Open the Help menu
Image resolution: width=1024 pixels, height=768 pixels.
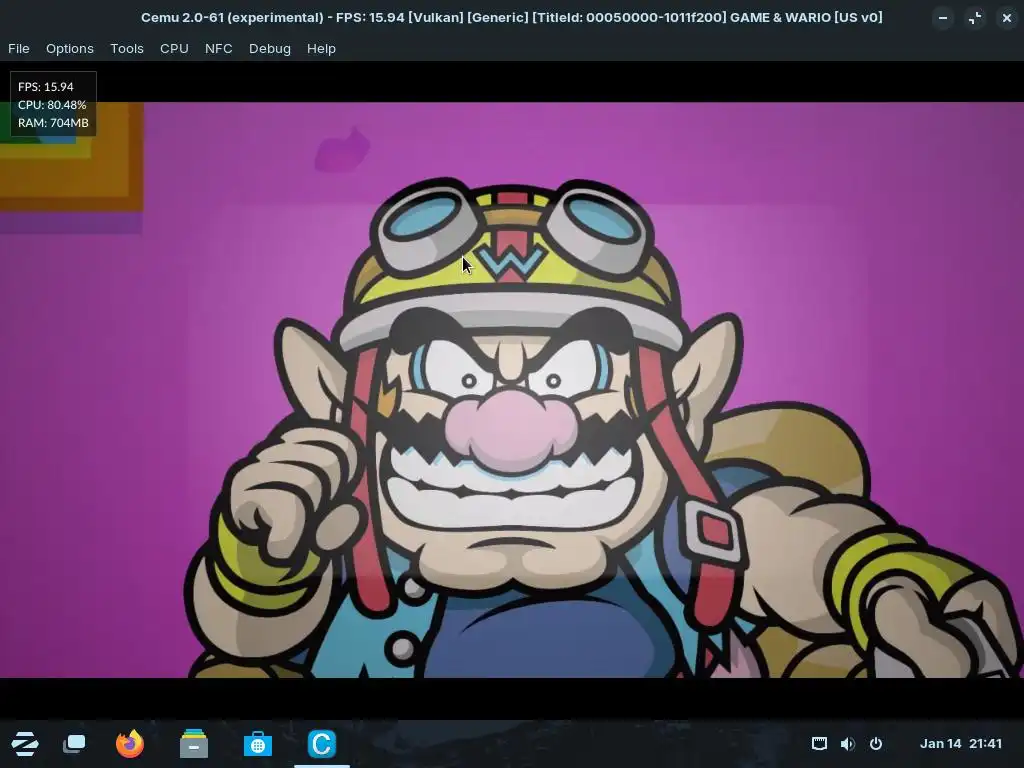point(321,48)
